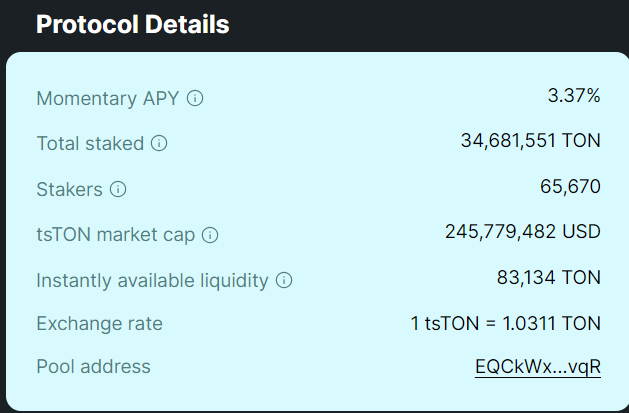The image size is (629, 413).
Task: Click the 1 tsTON = 1.0311 TON rate
Action: [505, 324]
